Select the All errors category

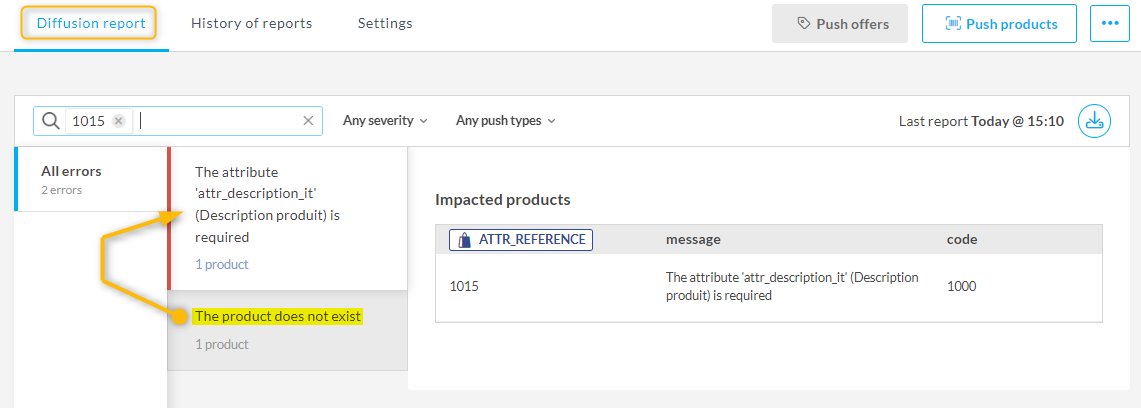click(71, 179)
